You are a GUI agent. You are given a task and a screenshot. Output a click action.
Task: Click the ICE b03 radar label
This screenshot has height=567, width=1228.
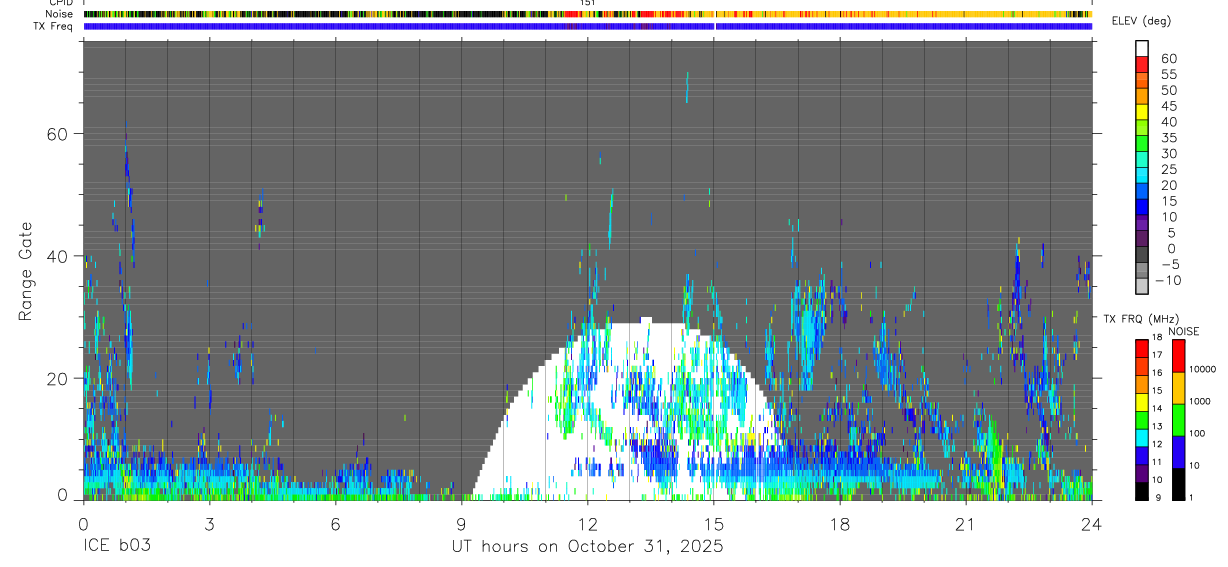tap(118, 546)
